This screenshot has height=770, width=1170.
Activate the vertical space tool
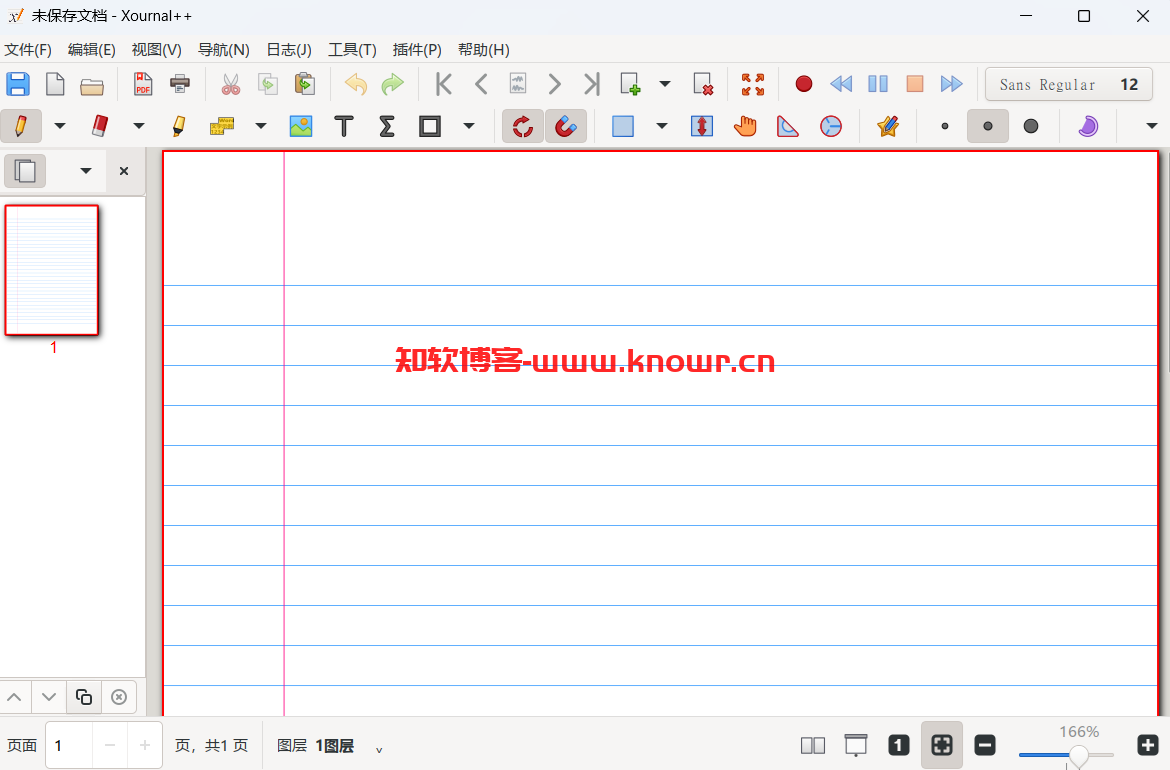702,126
